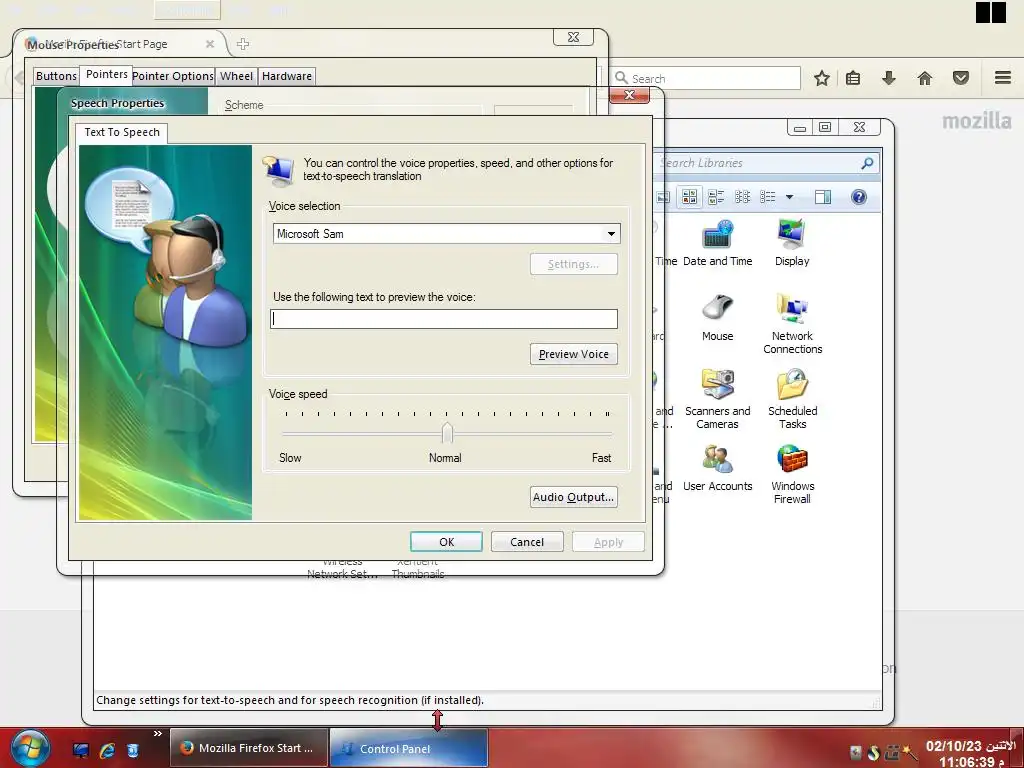Expand the view options dropdown arrow in Control Panel
1024x768 pixels.
(790, 197)
